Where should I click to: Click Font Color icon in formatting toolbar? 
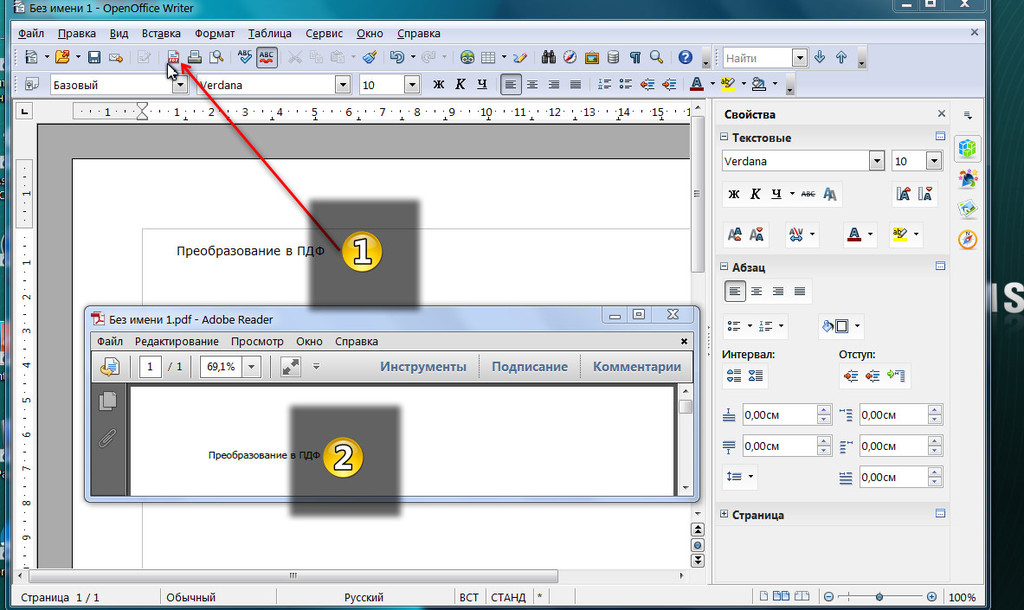coord(697,84)
